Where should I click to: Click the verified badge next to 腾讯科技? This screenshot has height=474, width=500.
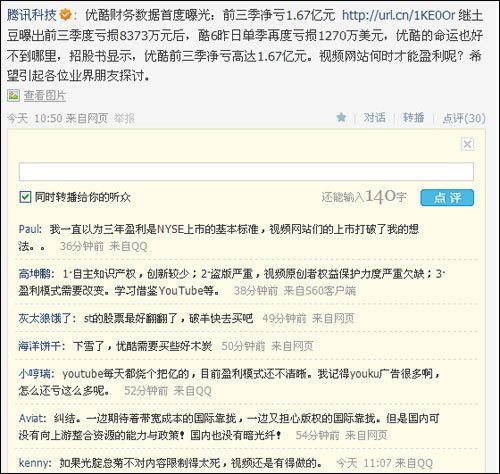(x=66, y=15)
